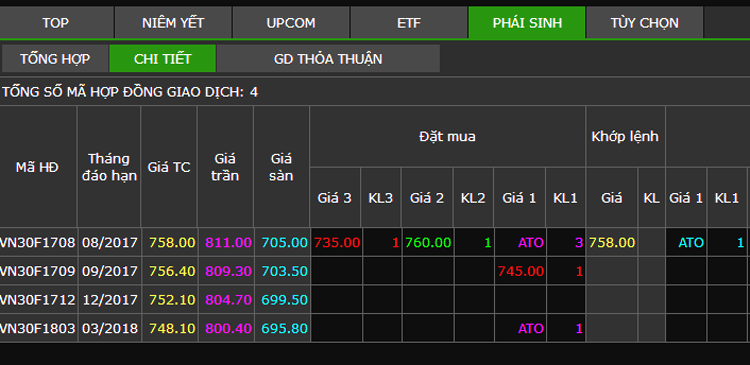
Task: Select contract VN30F1709
Action: pos(38,271)
